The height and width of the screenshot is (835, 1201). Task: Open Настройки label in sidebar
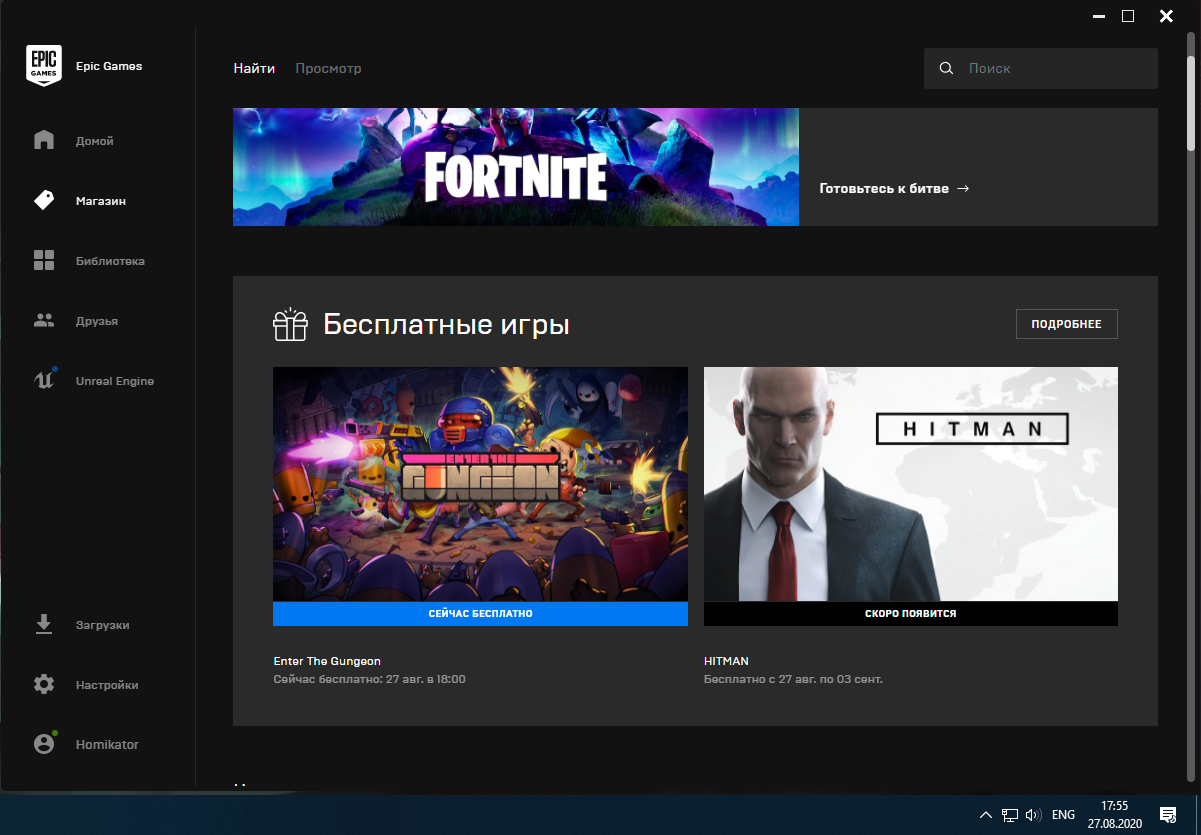click(x=107, y=685)
